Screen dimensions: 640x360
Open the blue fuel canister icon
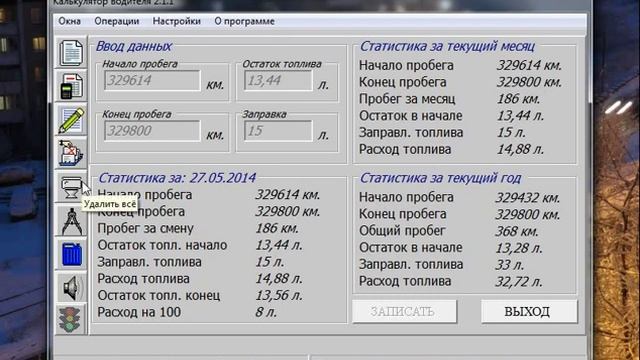(x=71, y=254)
